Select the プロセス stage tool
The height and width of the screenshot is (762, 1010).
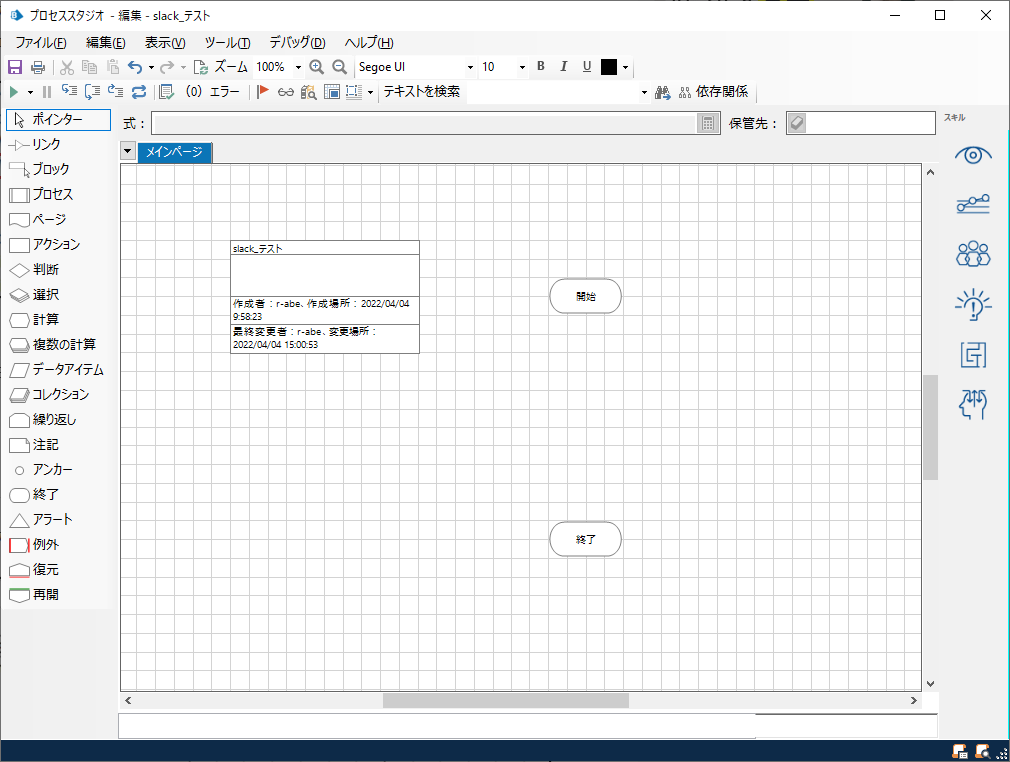coord(59,195)
